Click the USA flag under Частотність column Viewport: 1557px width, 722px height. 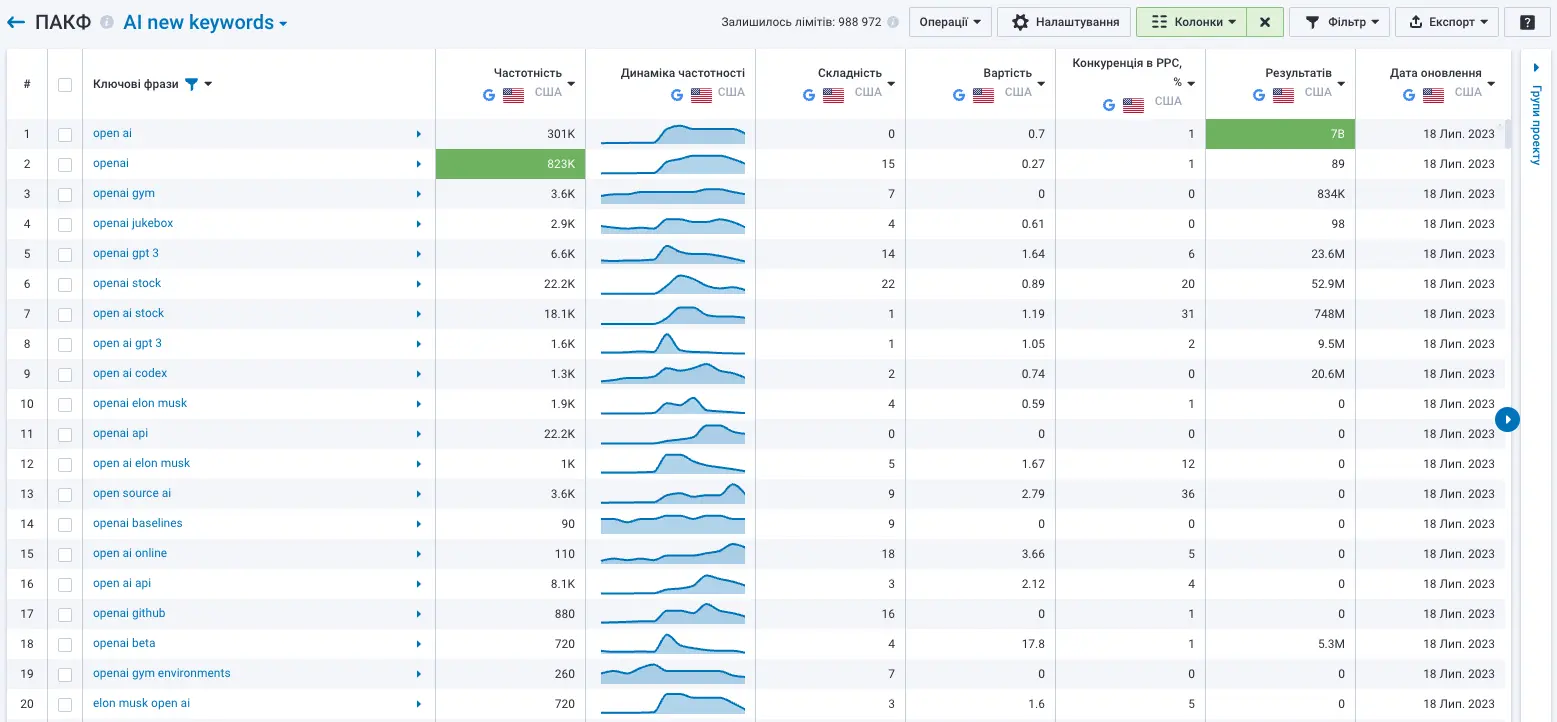click(x=513, y=95)
